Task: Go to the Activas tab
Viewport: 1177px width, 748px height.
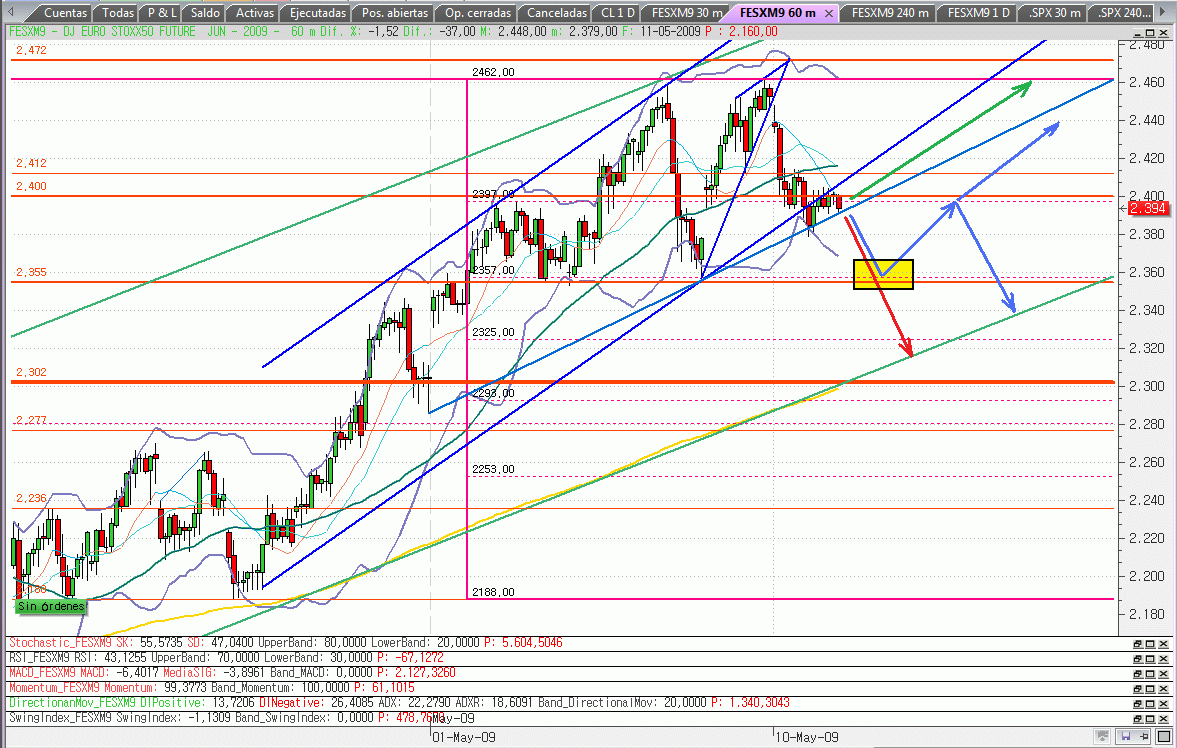Action: click(254, 13)
